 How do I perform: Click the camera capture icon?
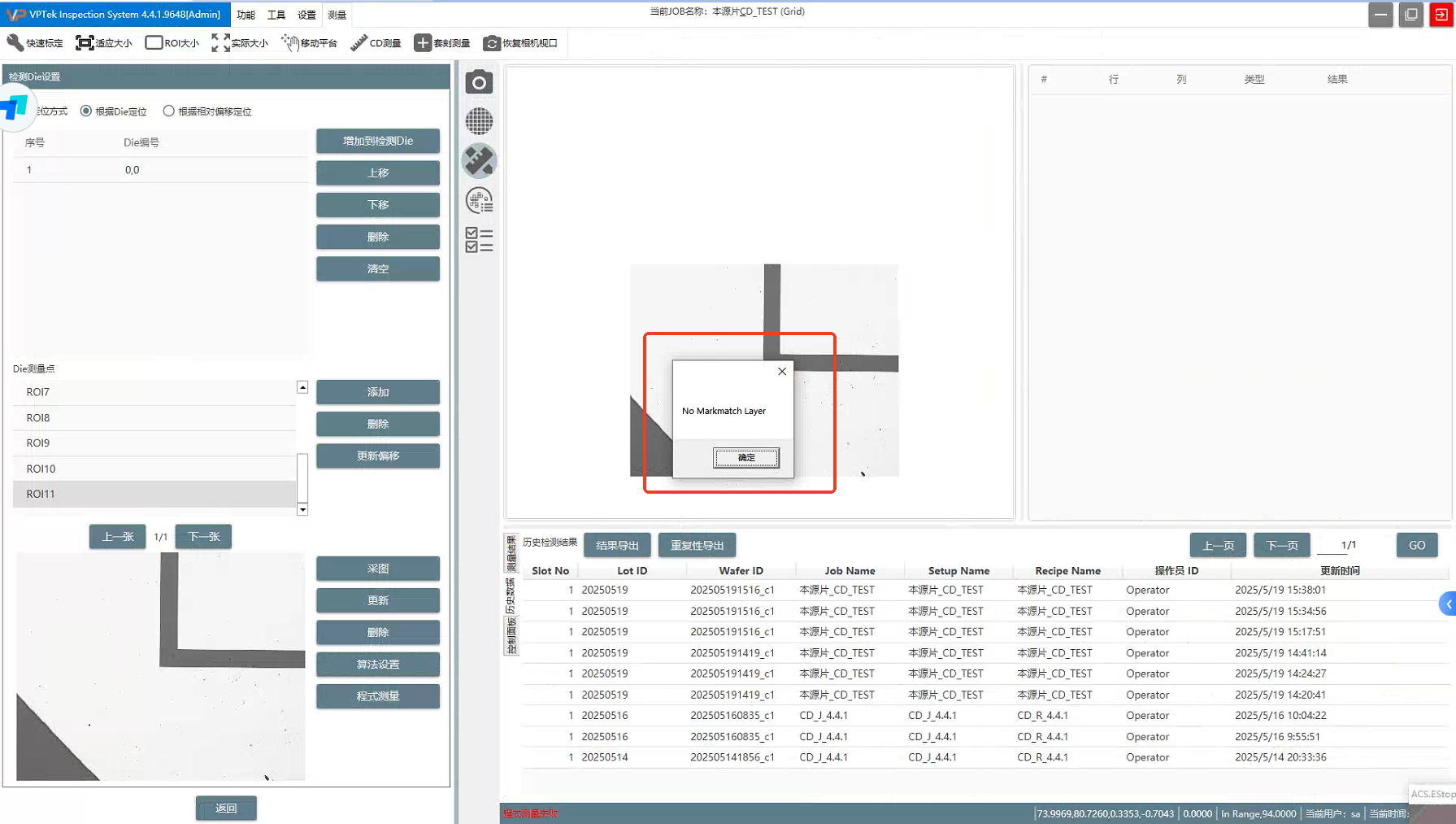click(x=479, y=82)
